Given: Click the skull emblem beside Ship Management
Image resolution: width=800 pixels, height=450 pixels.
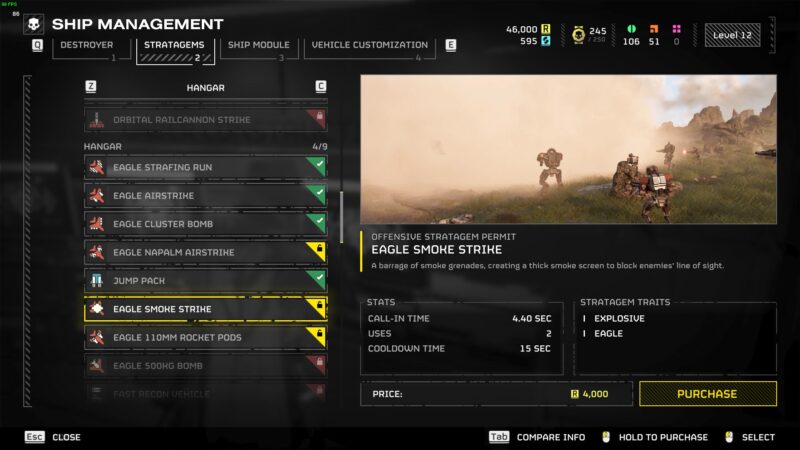Looking at the screenshot, I should [x=34, y=24].
